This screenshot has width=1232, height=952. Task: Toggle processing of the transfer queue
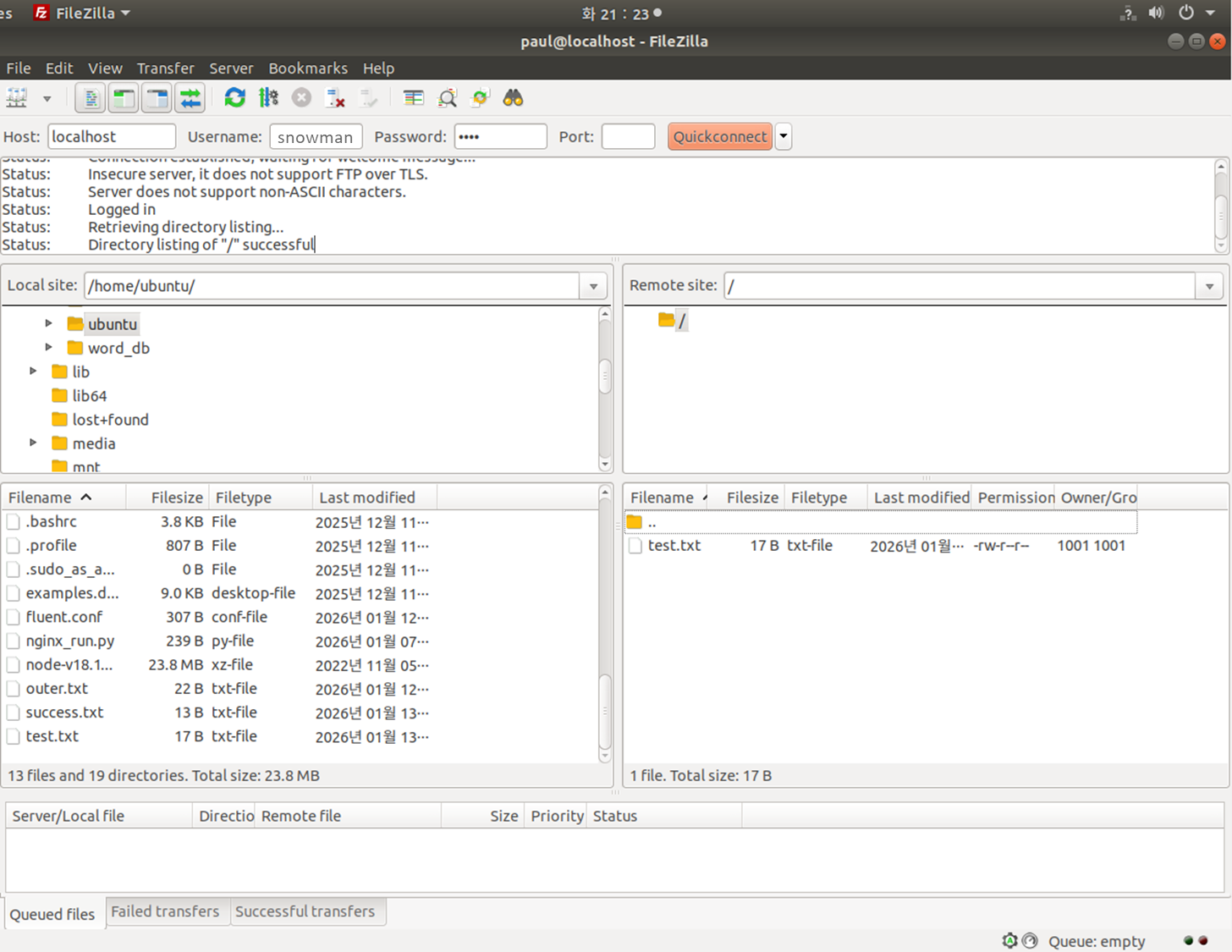point(268,98)
